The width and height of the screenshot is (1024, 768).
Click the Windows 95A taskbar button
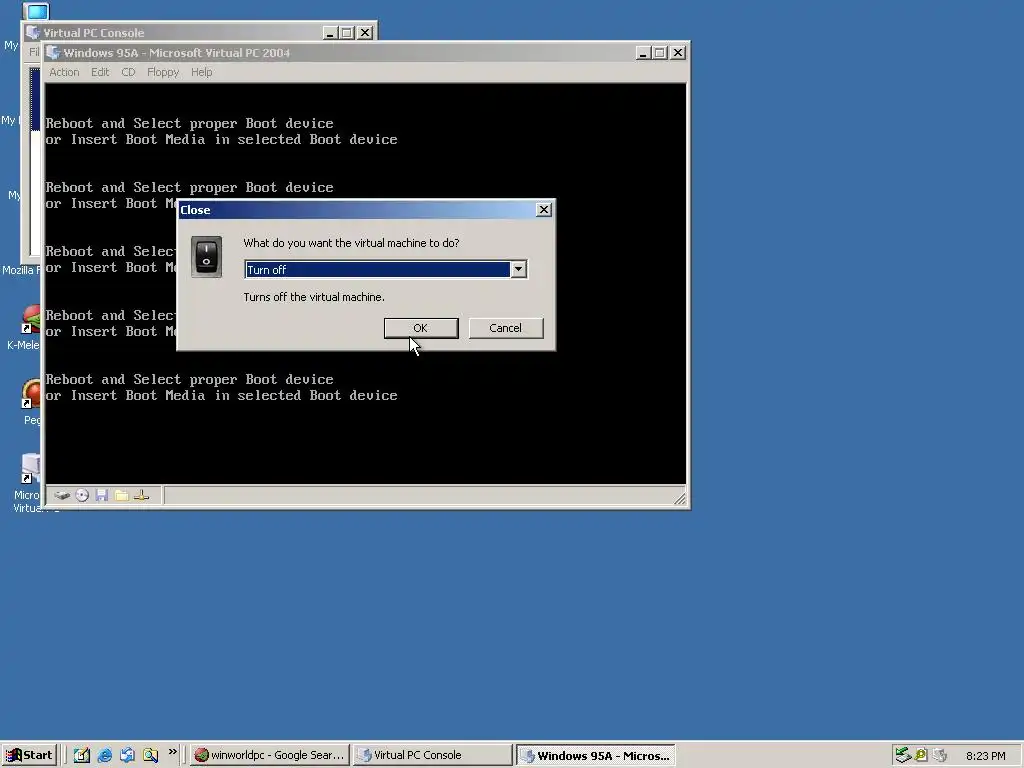(x=596, y=755)
